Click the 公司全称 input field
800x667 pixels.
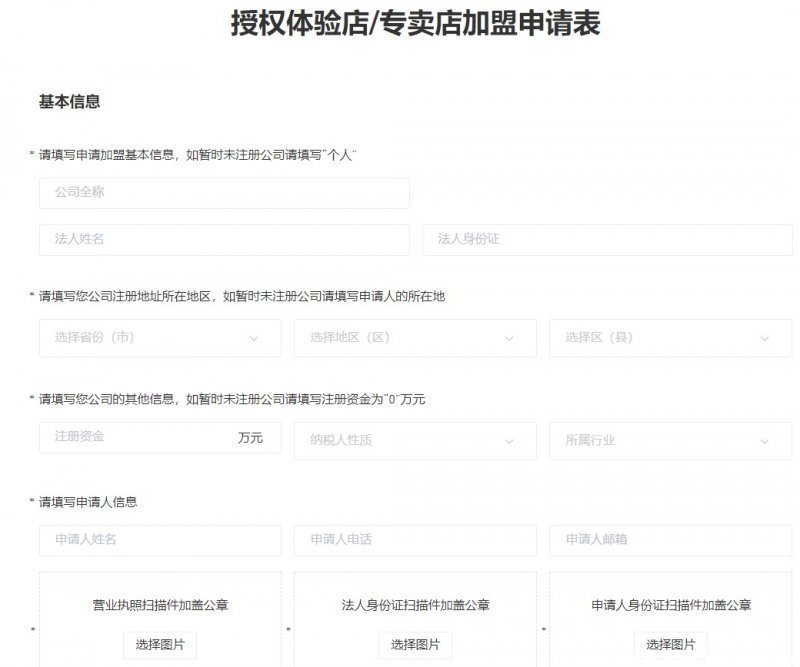click(x=224, y=193)
